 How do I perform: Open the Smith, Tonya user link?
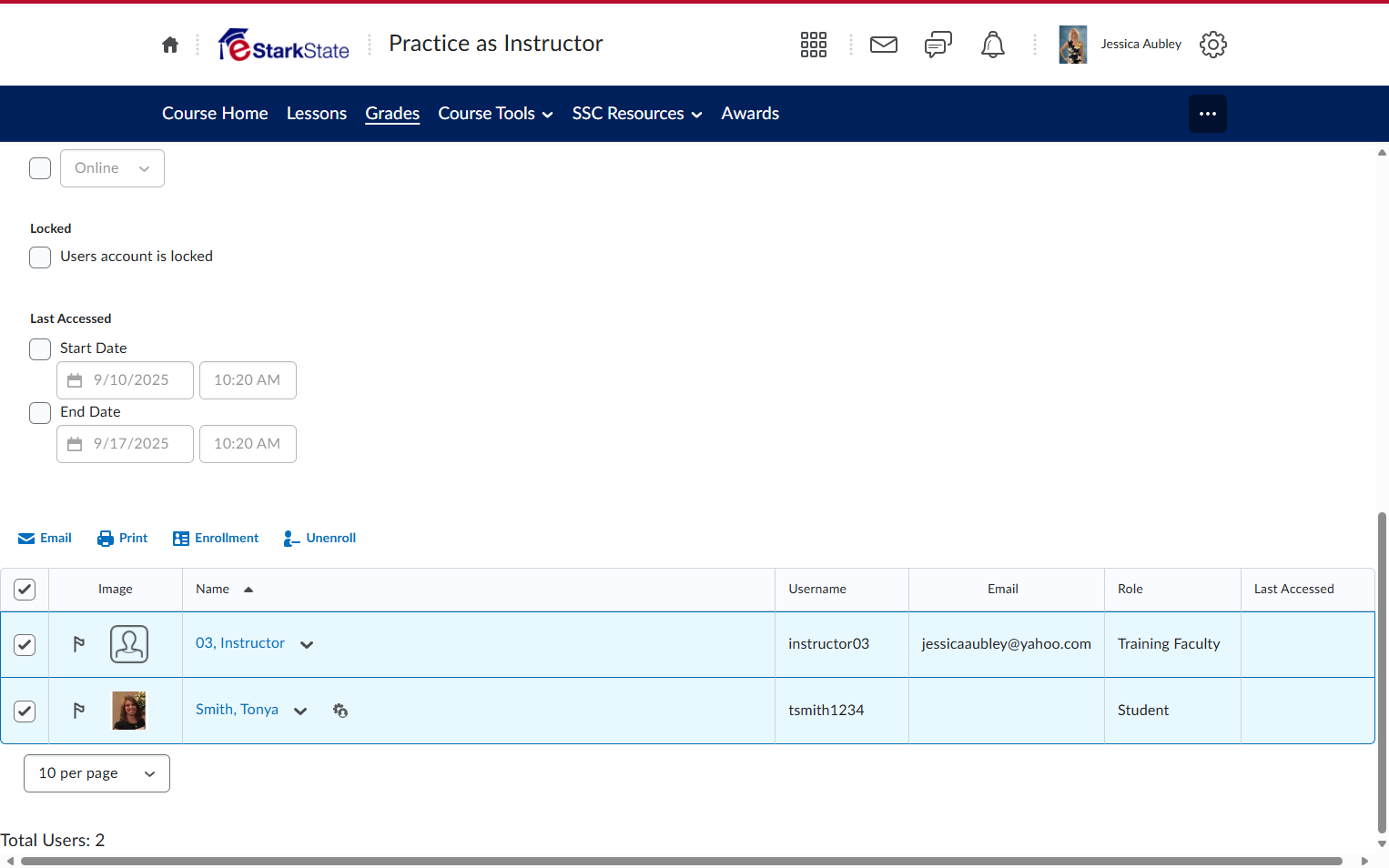[237, 710]
